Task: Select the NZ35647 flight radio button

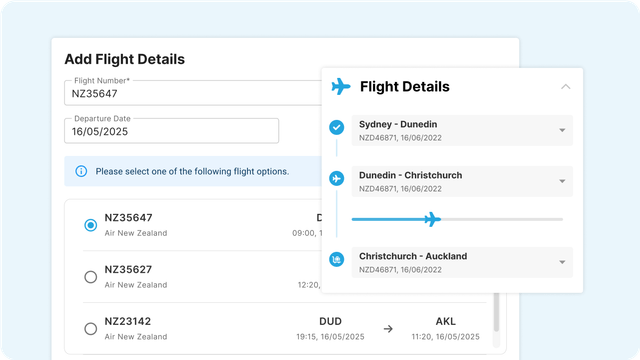Action: pos(91,225)
